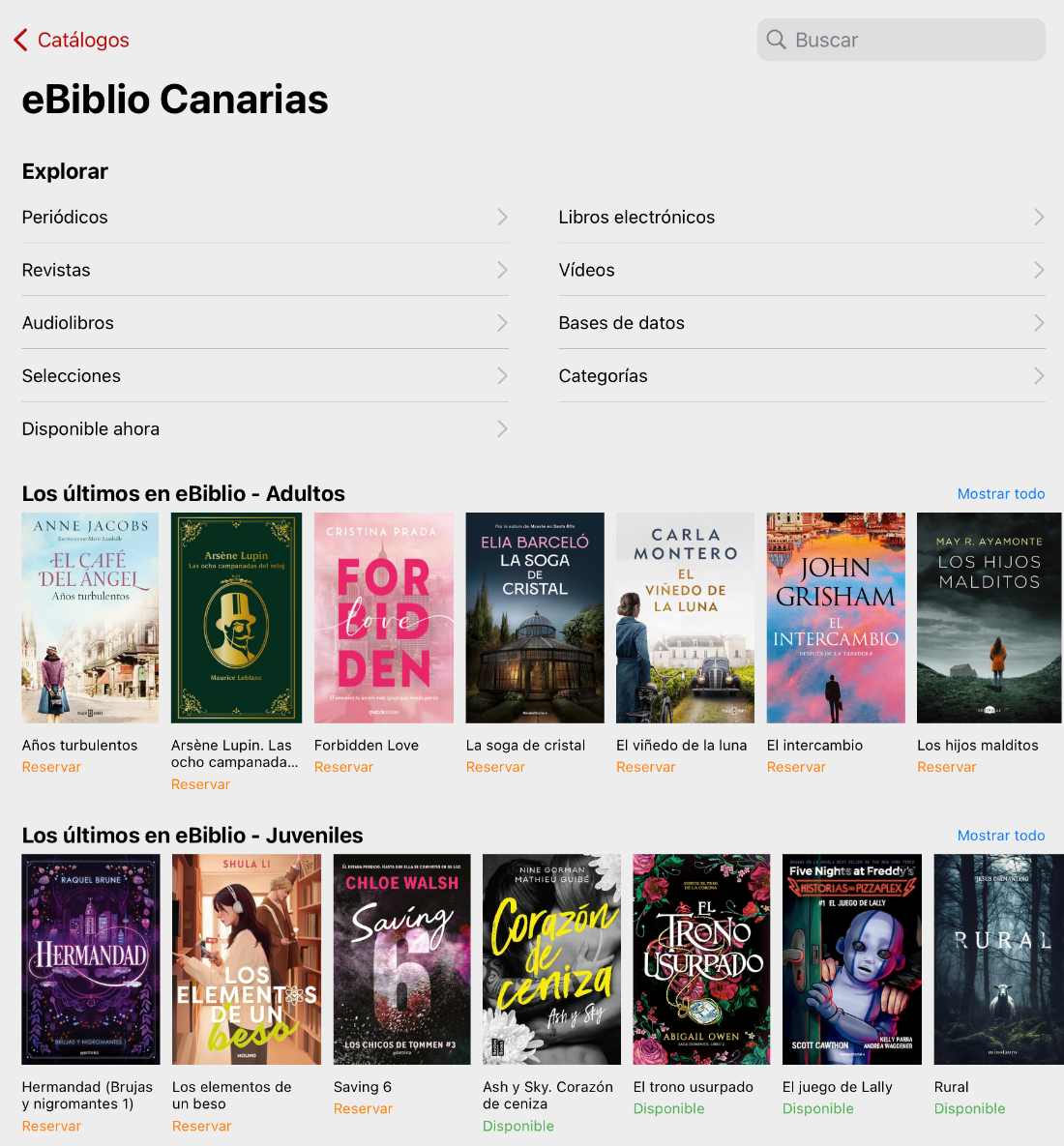
Task: Expand the Periódicos row chevron
Action: coord(502,217)
